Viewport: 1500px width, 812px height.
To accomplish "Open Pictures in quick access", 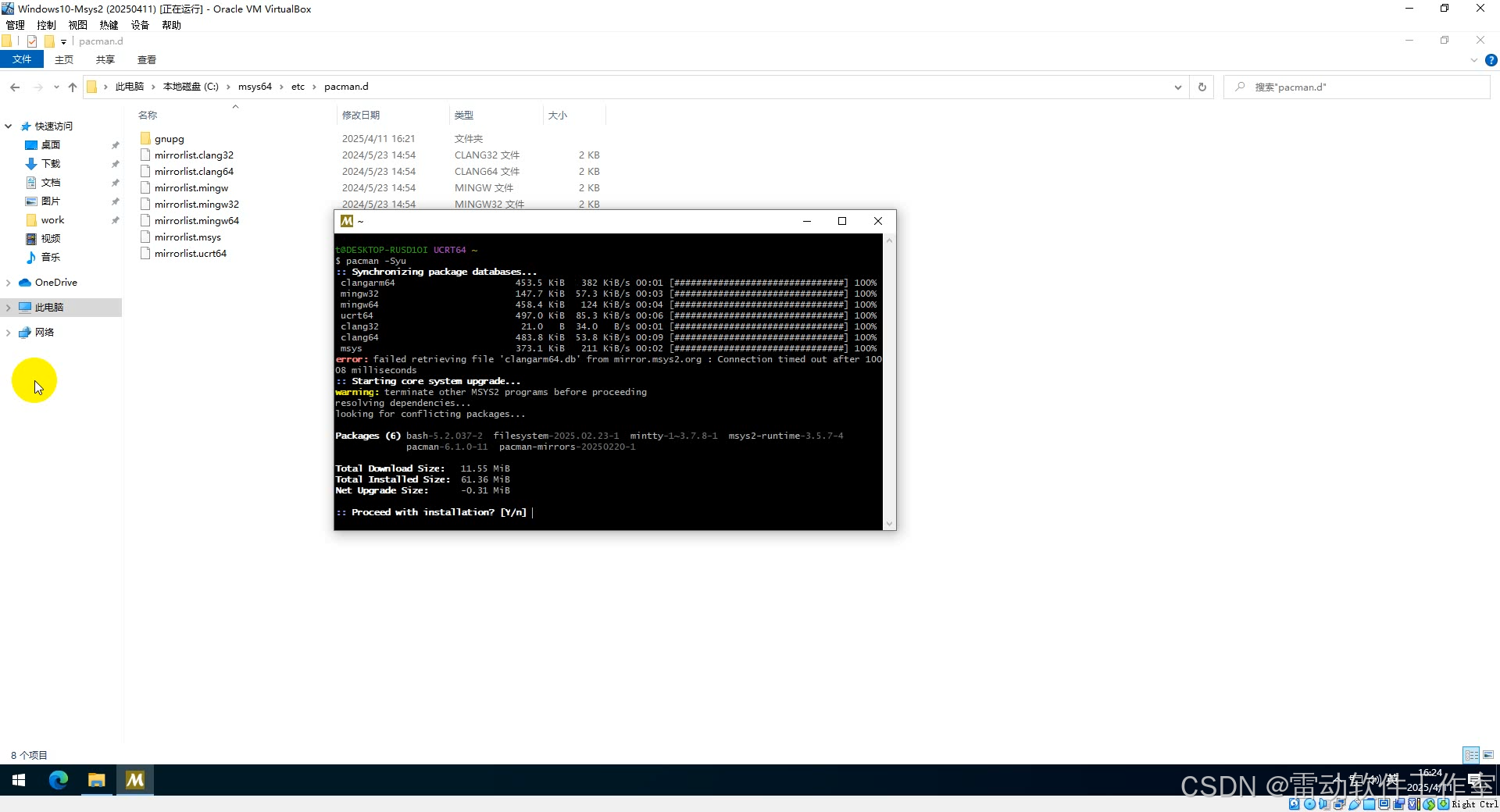I will 51,201.
